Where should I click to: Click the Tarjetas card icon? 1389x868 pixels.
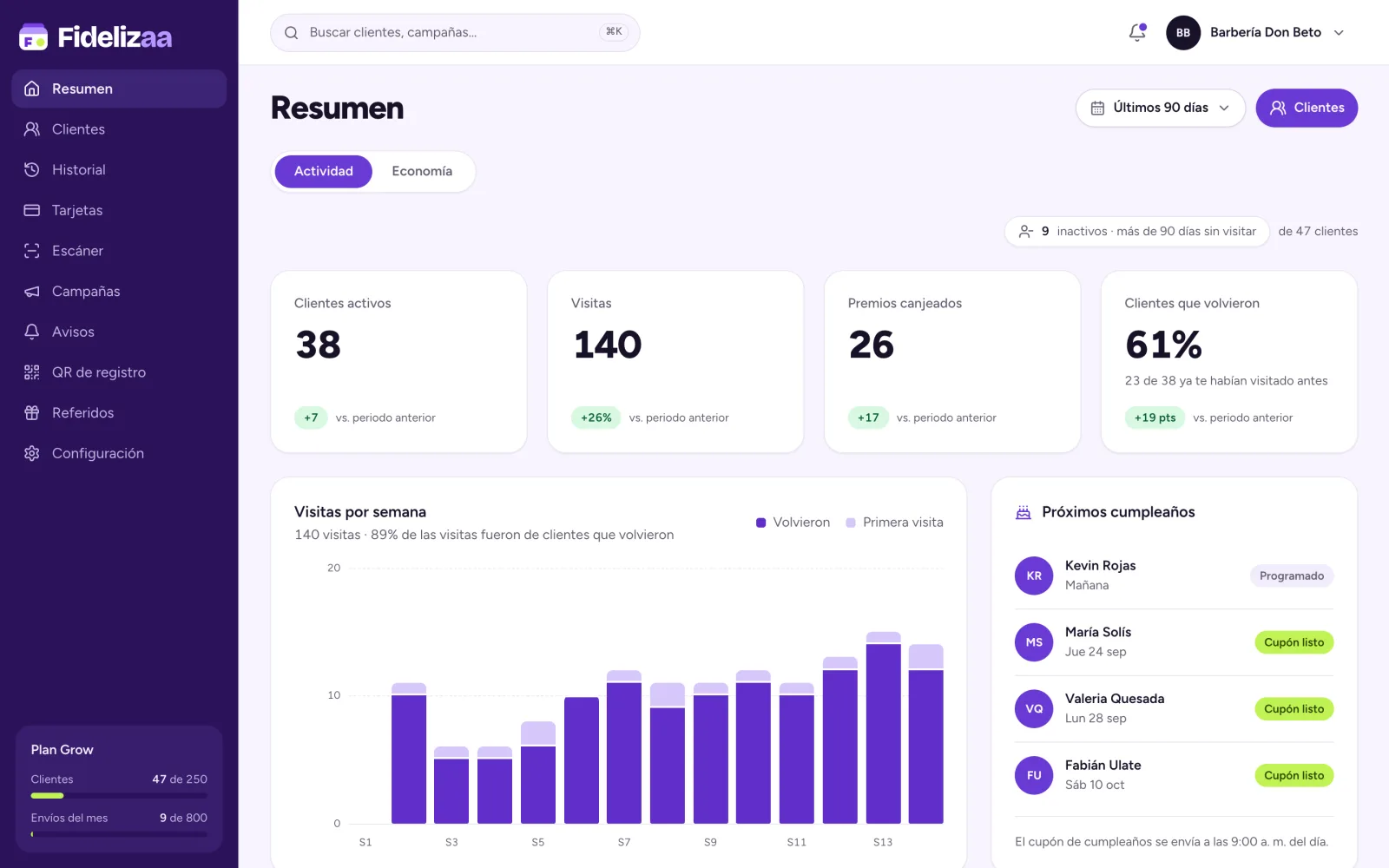point(32,210)
